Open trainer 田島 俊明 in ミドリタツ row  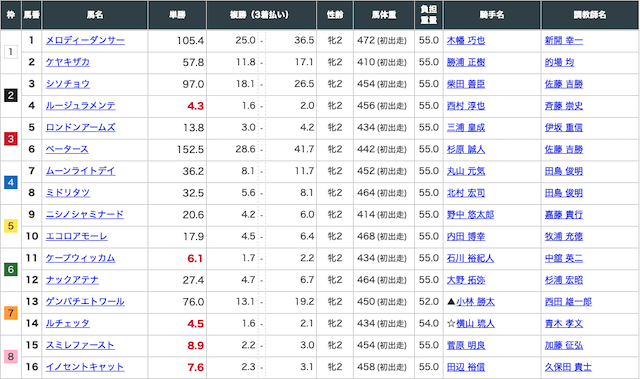point(564,193)
